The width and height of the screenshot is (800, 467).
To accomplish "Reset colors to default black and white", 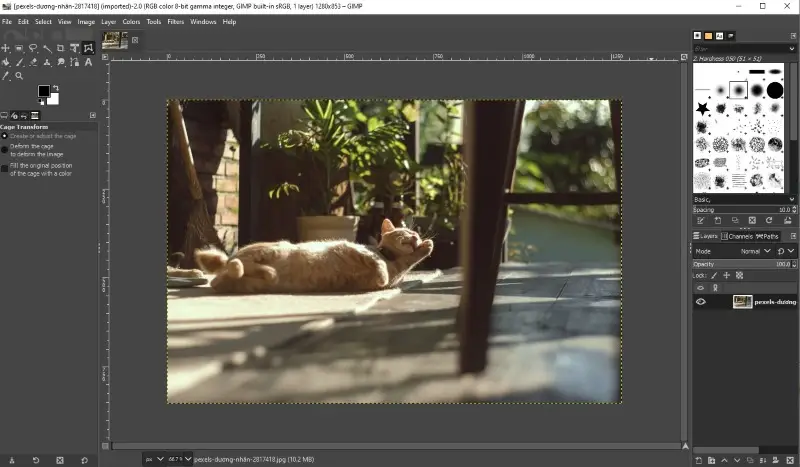I will click(x=41, y=102).
